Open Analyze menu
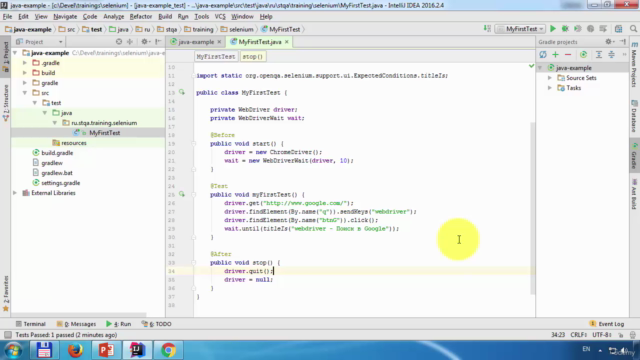This screenshot has height=360, width=640. coord(113,17)
